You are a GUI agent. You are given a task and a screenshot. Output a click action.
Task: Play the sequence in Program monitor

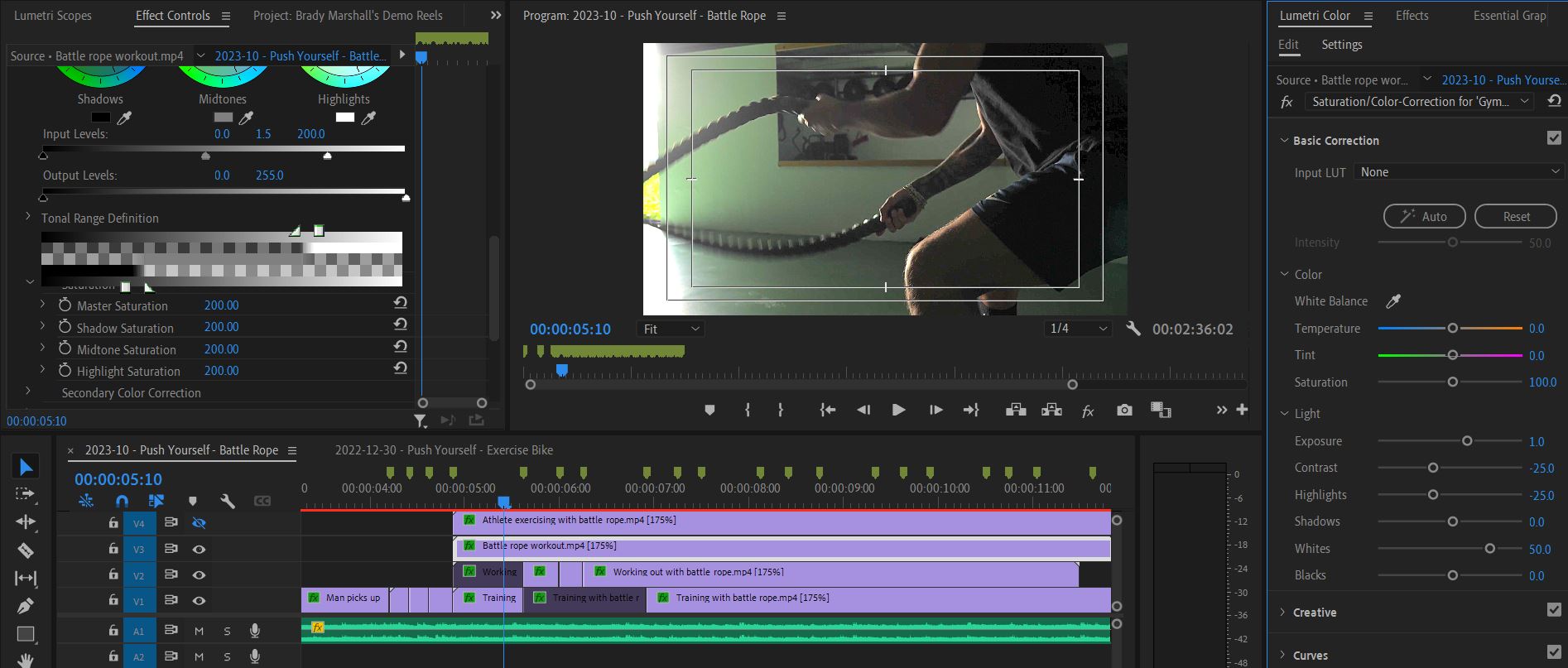[898, 410]
